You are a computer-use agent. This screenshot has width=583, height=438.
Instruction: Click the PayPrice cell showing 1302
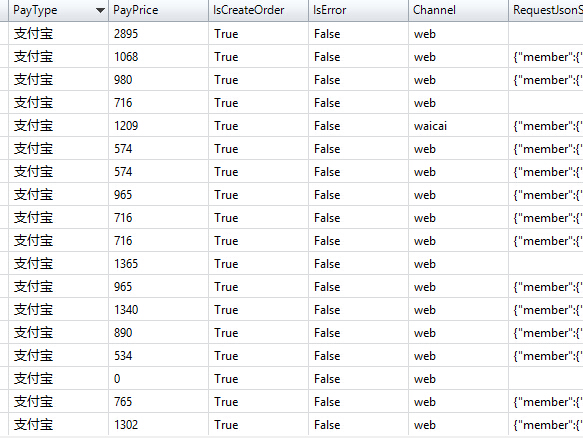point(158,424)
